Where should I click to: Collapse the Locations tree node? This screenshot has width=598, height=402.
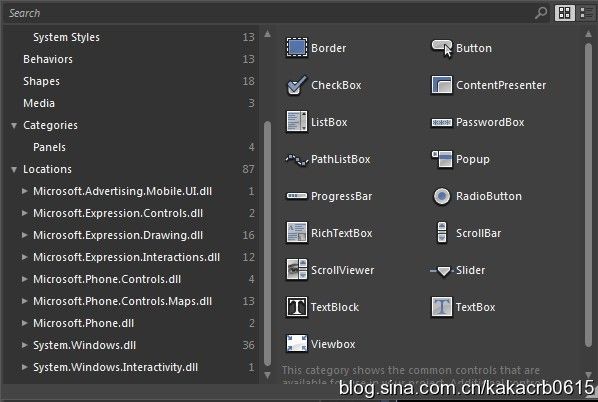[14, 169]
